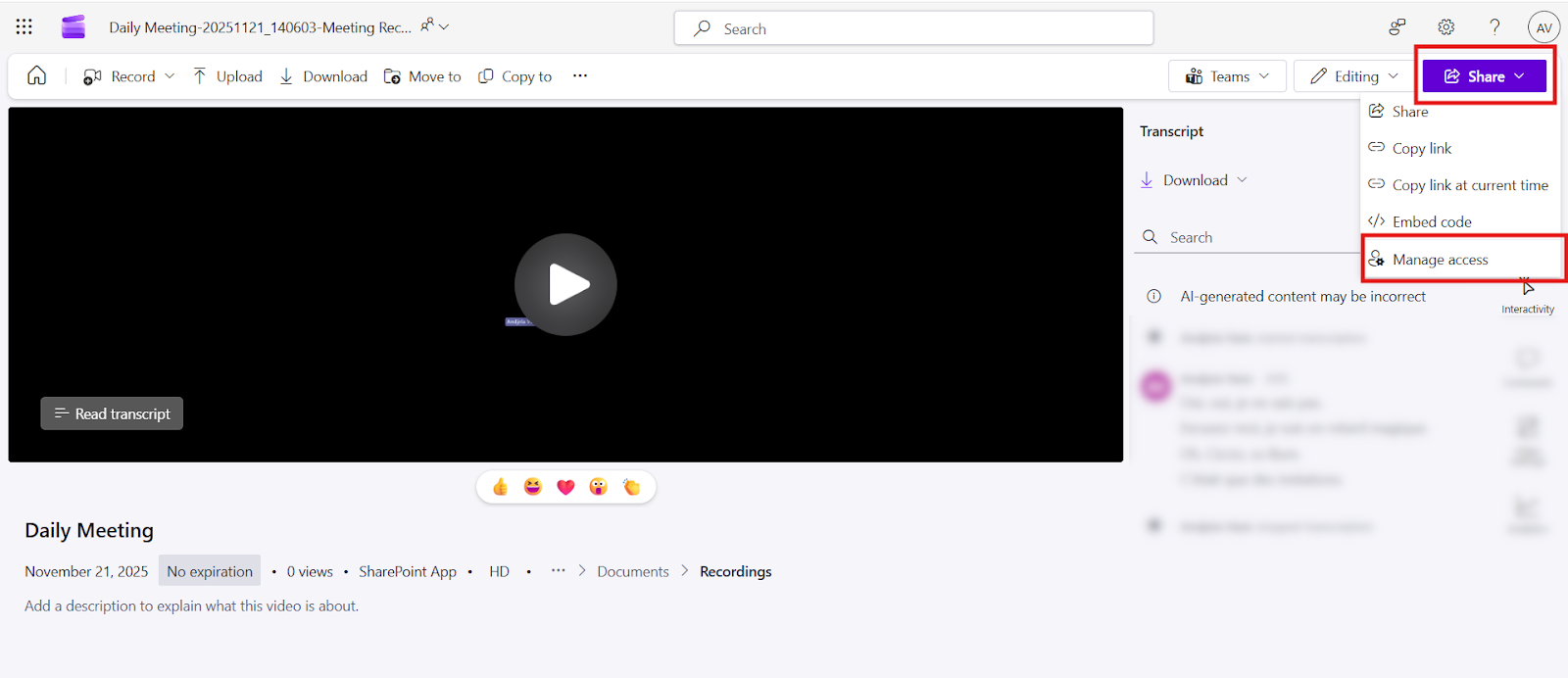React with the thumbs up emoji
This screenshot has width=1568, height=678.
501,487
